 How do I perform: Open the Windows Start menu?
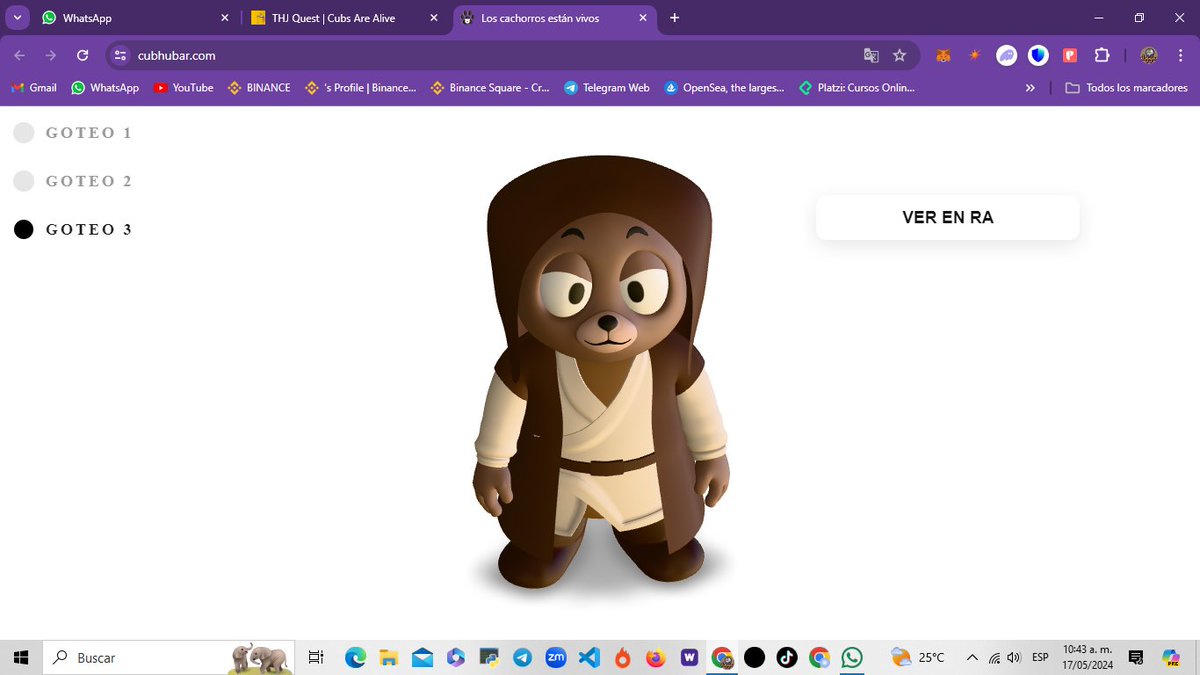pos(20,657)
